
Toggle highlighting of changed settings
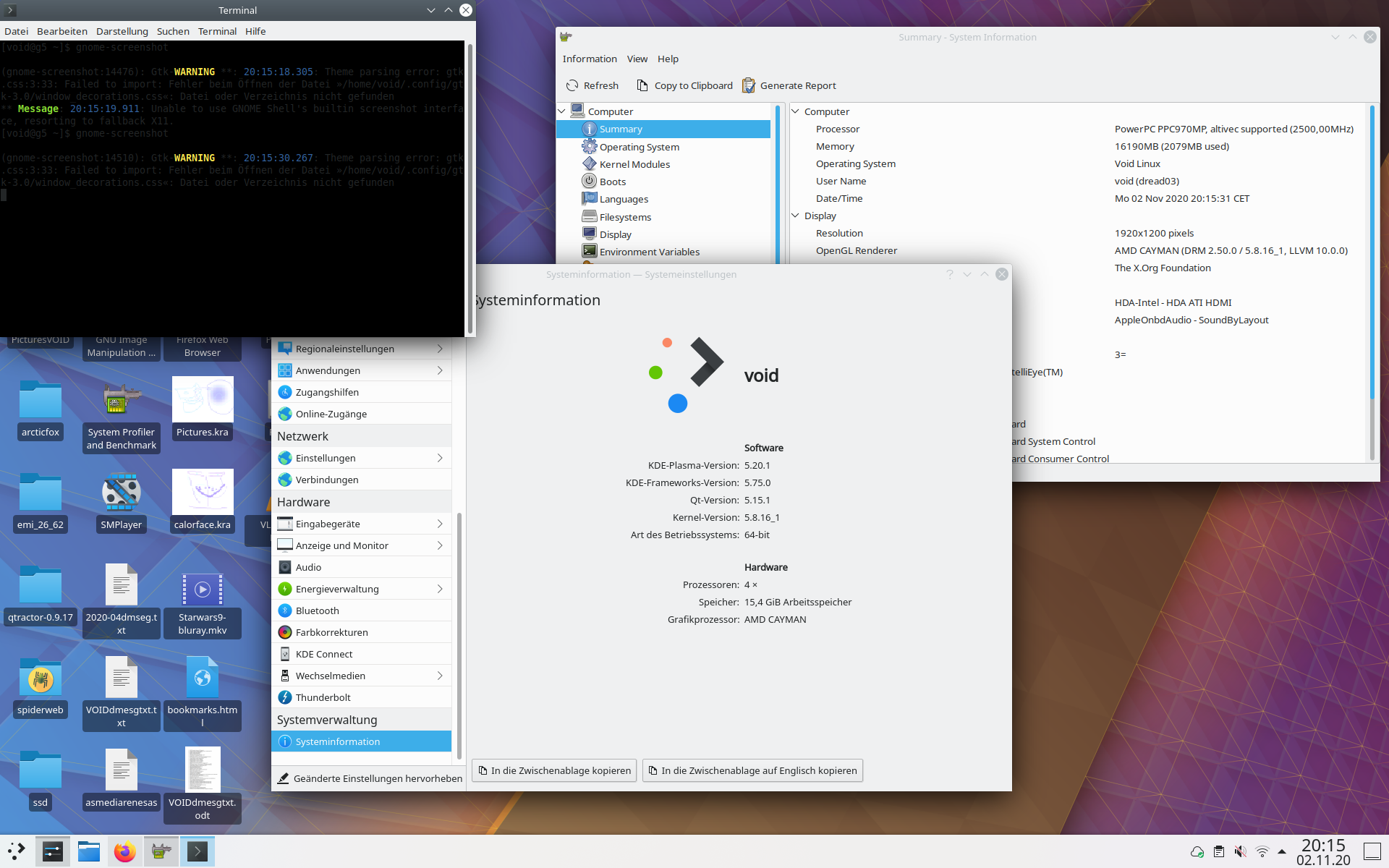(370, 778)
